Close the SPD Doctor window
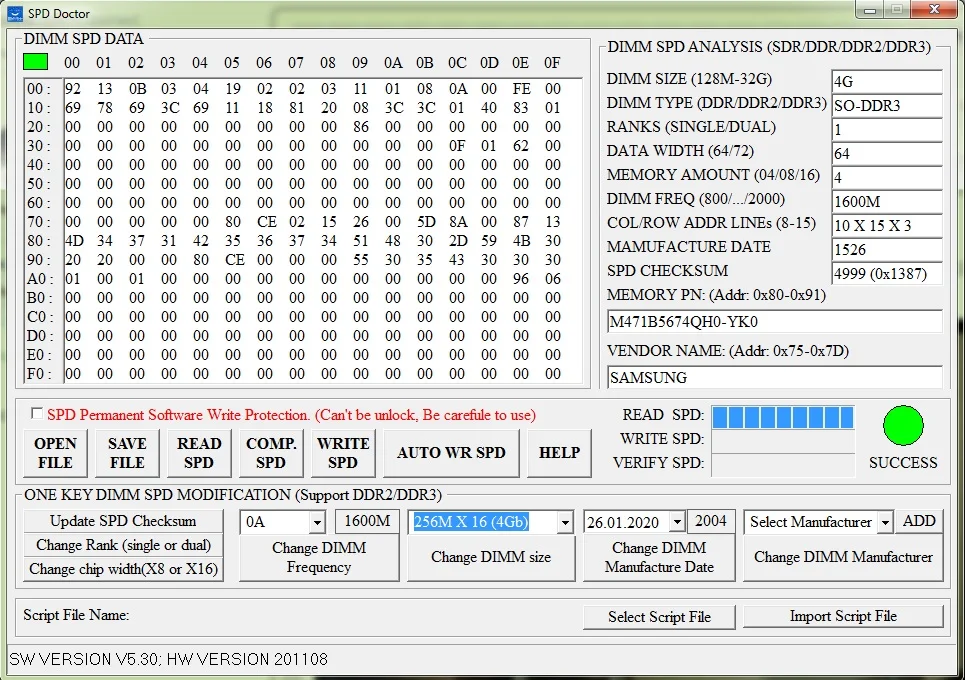The width and height of the screenshot is (965, 680). (934, 9)
